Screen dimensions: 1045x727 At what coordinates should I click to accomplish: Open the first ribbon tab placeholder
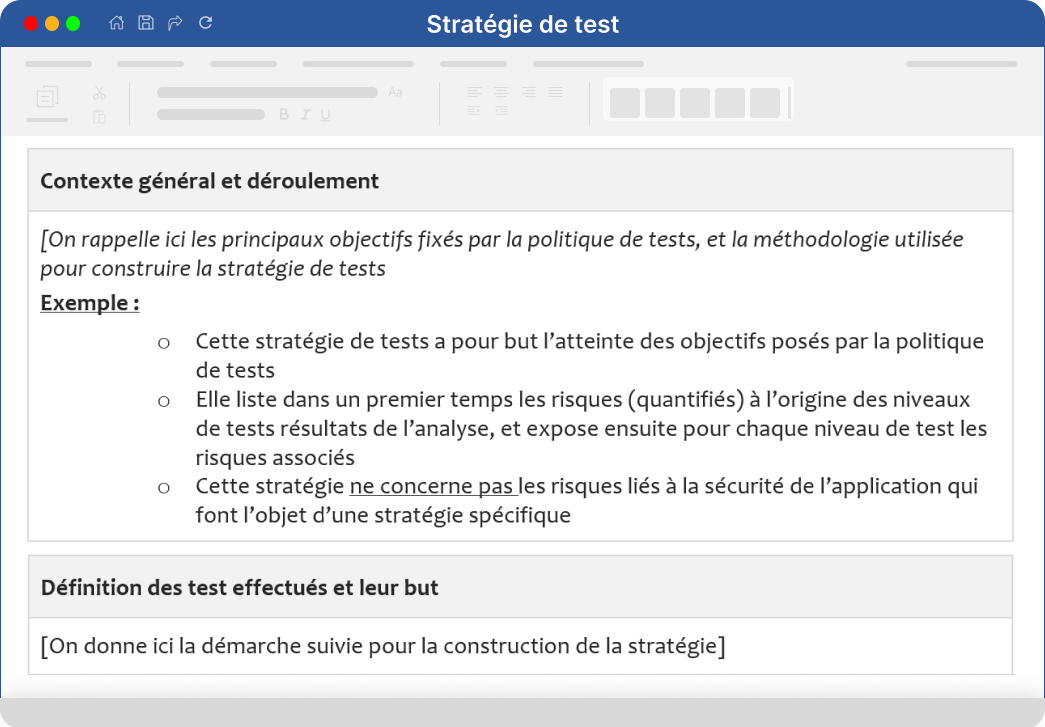click(x=59, y=64)
